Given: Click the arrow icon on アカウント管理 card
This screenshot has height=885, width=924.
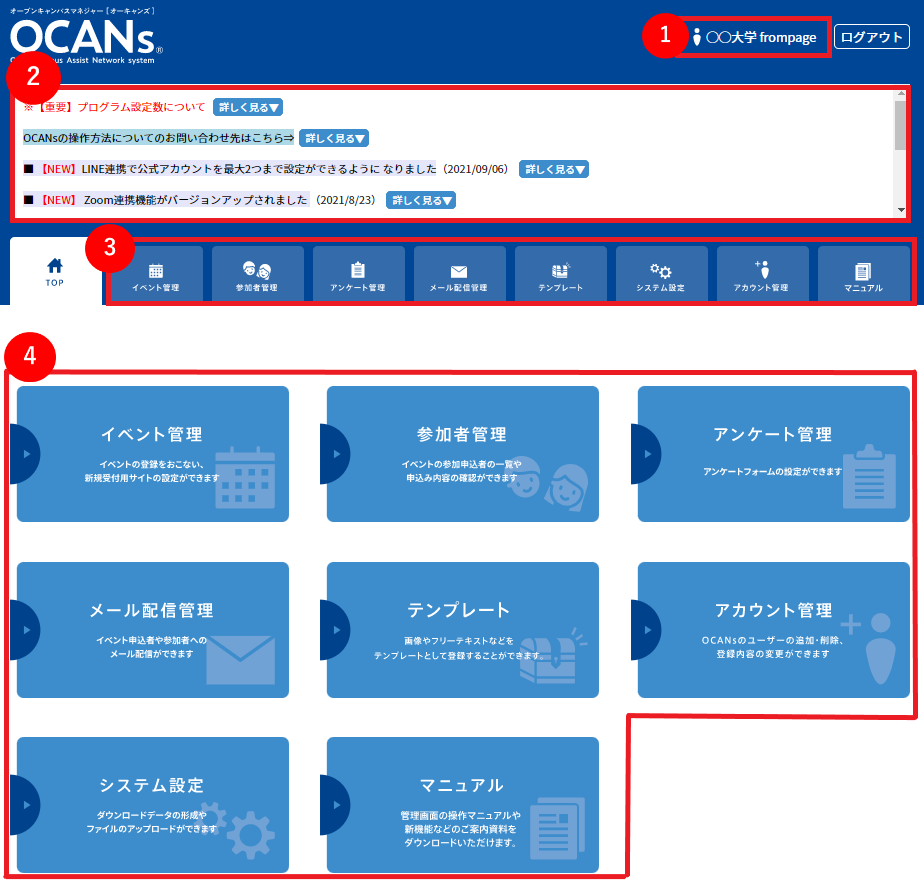Looking at the screenshot, I should pos(646,630).
